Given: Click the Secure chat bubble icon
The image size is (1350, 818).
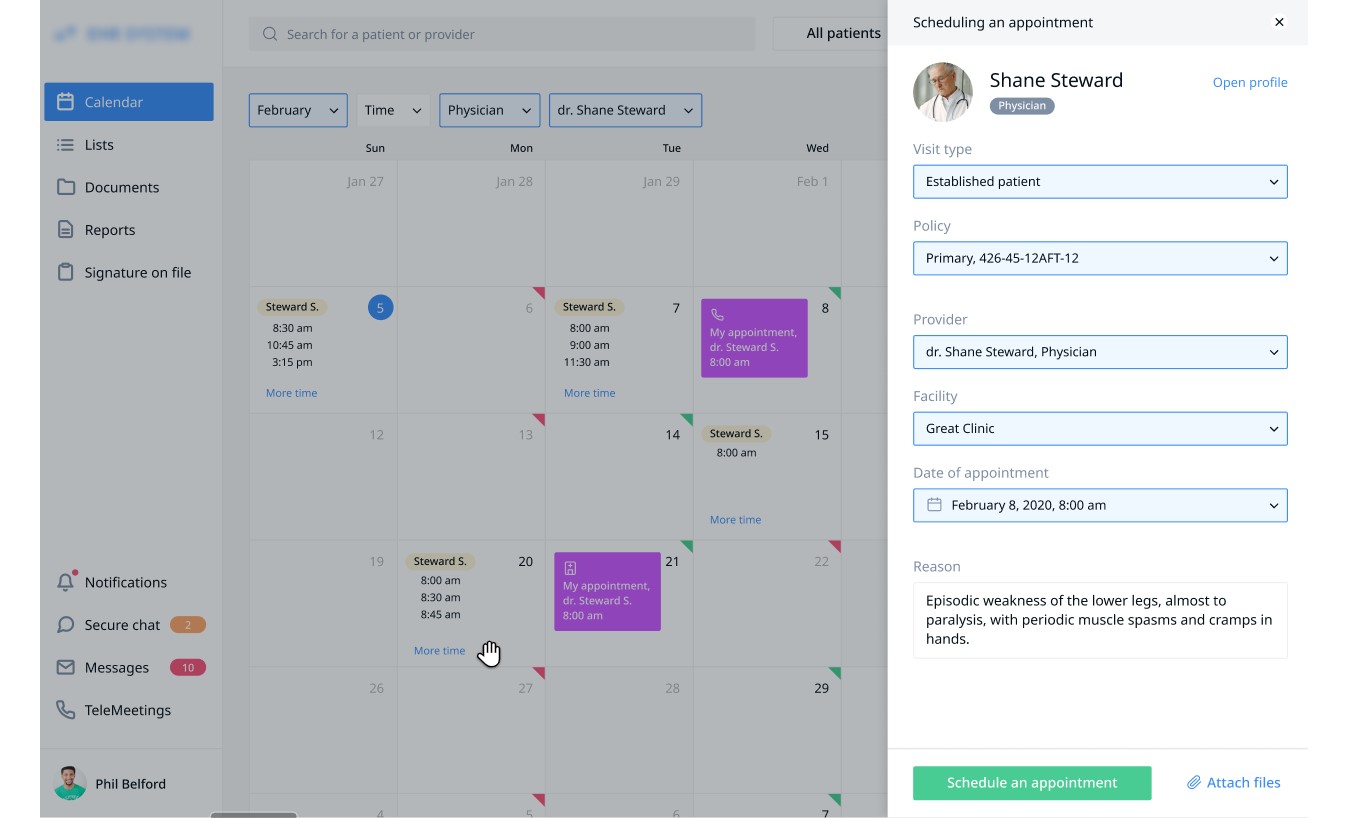Looking at the screenshot, I should coord(66,625).
